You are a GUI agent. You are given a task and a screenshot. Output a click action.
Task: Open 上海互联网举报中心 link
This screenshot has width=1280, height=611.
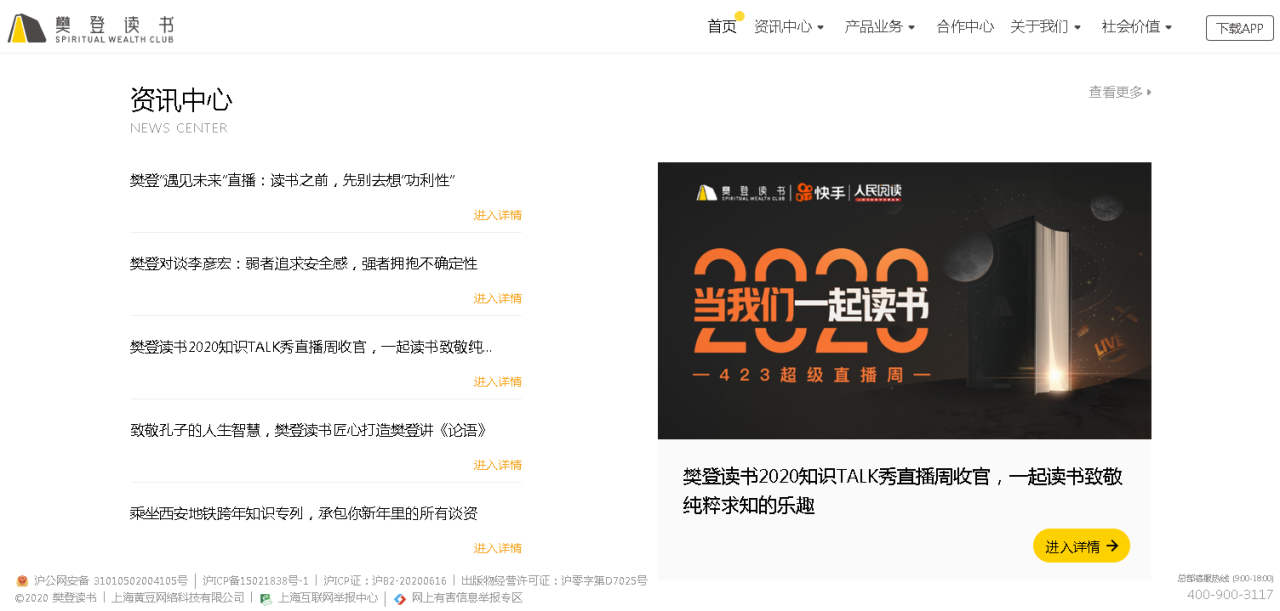[328, 598]
